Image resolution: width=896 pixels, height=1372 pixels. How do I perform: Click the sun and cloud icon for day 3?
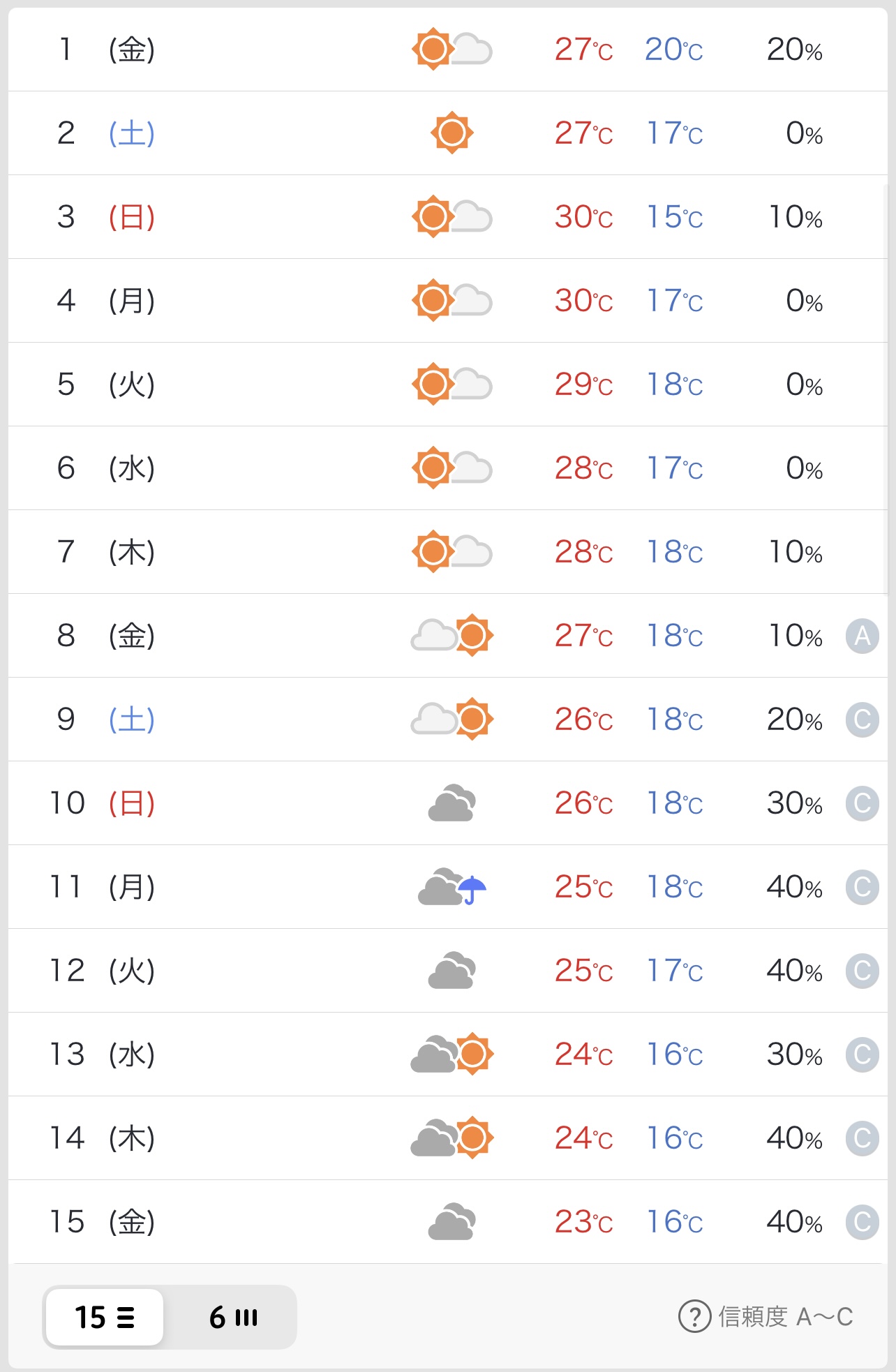point(451,216)
